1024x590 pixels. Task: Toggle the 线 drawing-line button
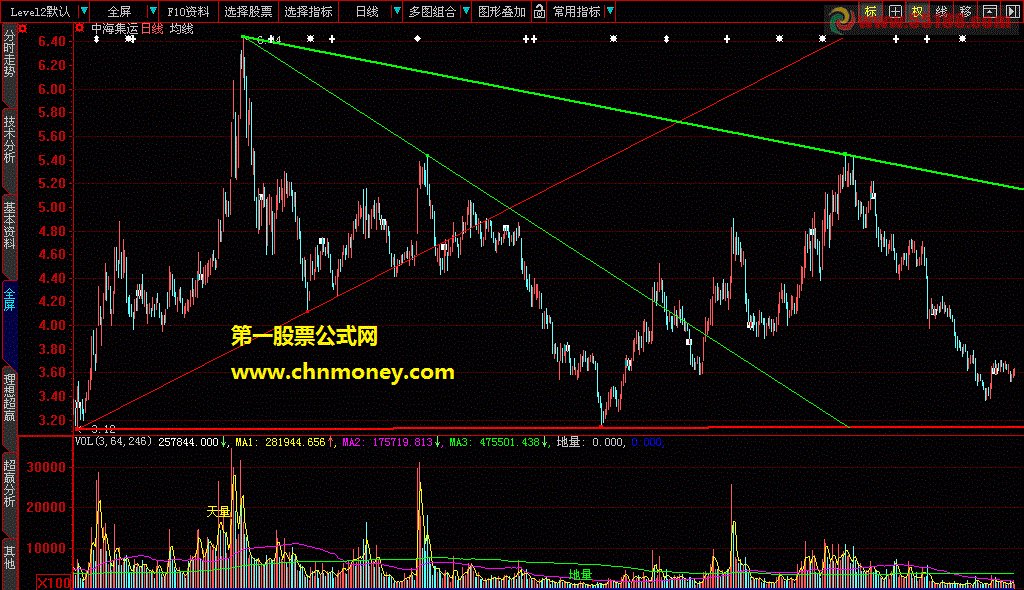coord(942,11)
